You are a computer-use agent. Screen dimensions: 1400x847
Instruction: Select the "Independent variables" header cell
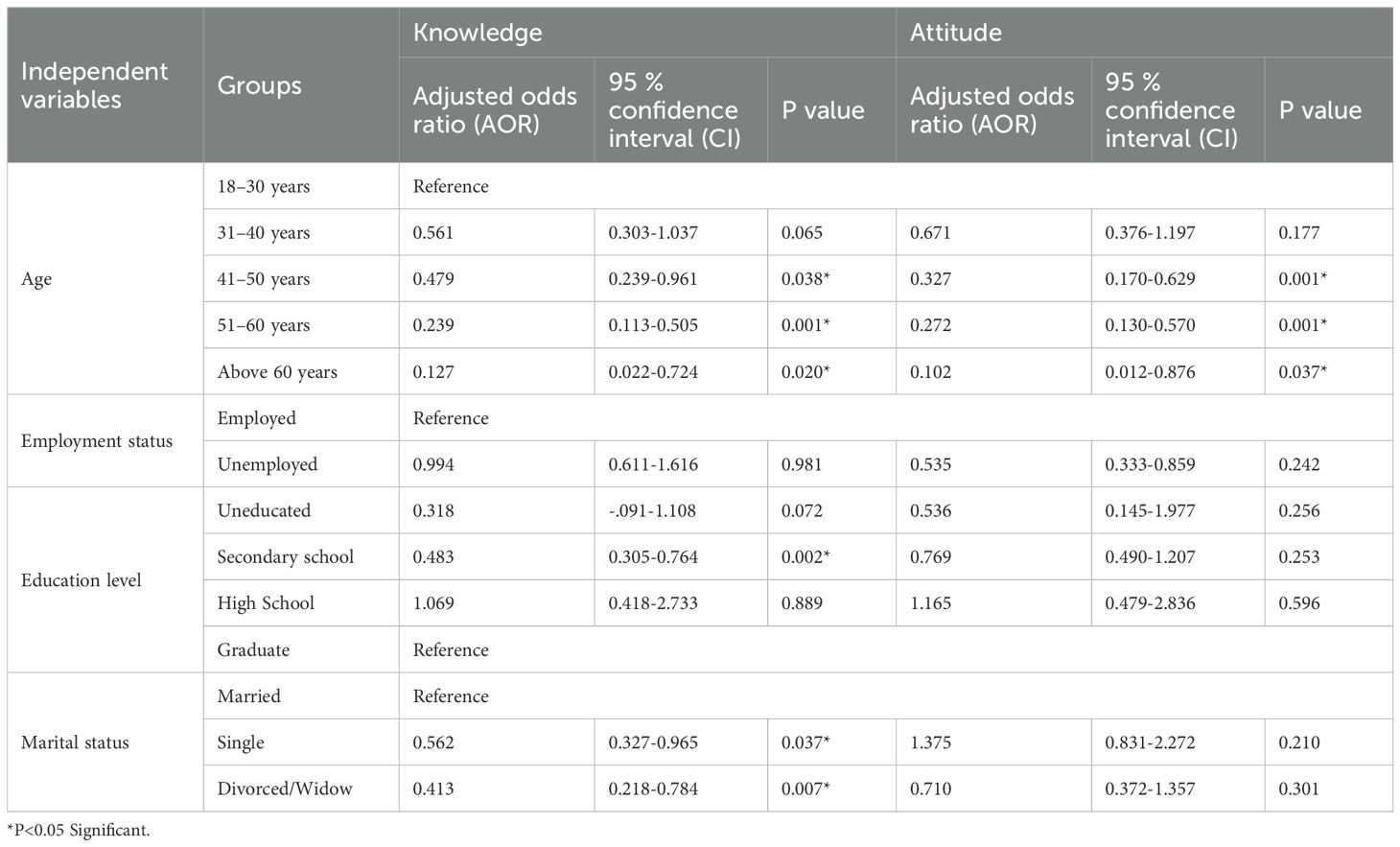coord(94,85)
